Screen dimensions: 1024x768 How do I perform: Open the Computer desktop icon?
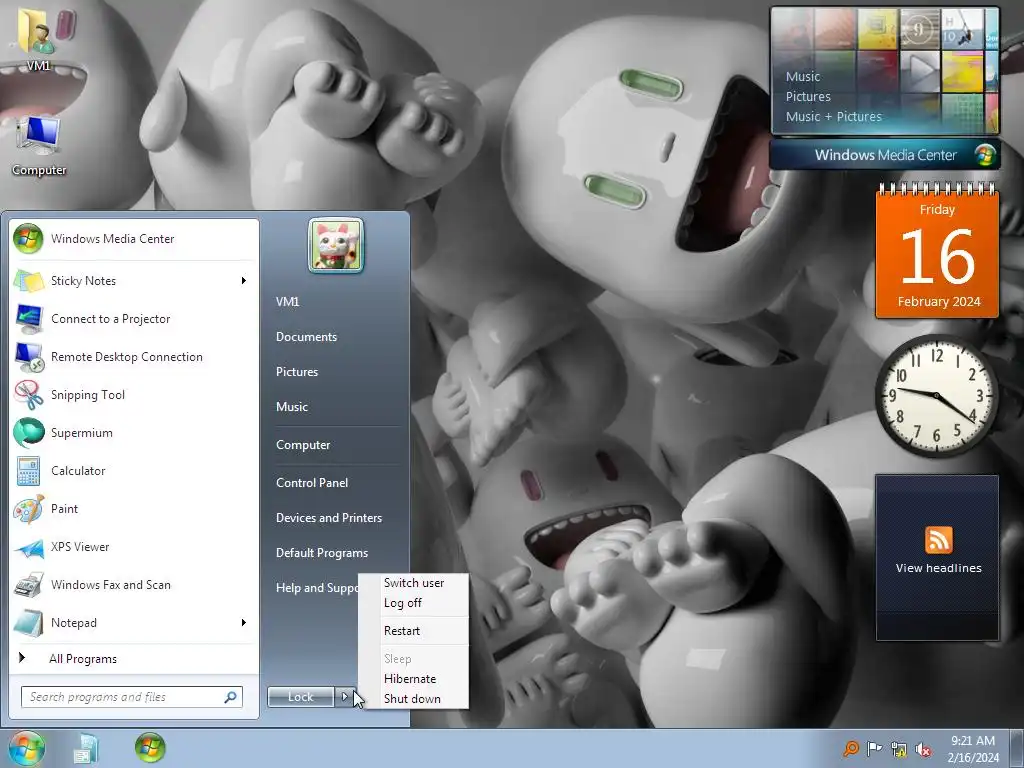point(39,146)
